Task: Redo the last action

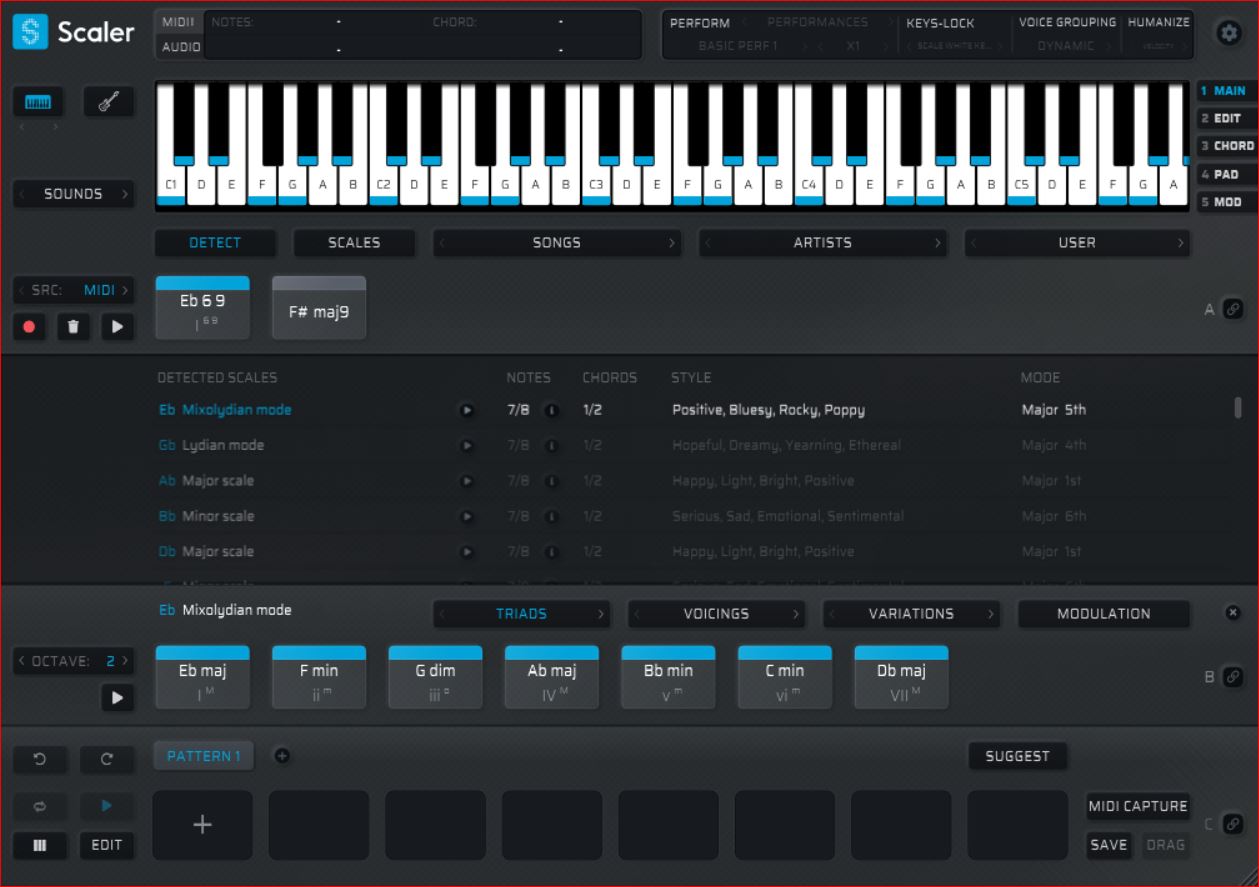Action: click(x=106, y=760)
